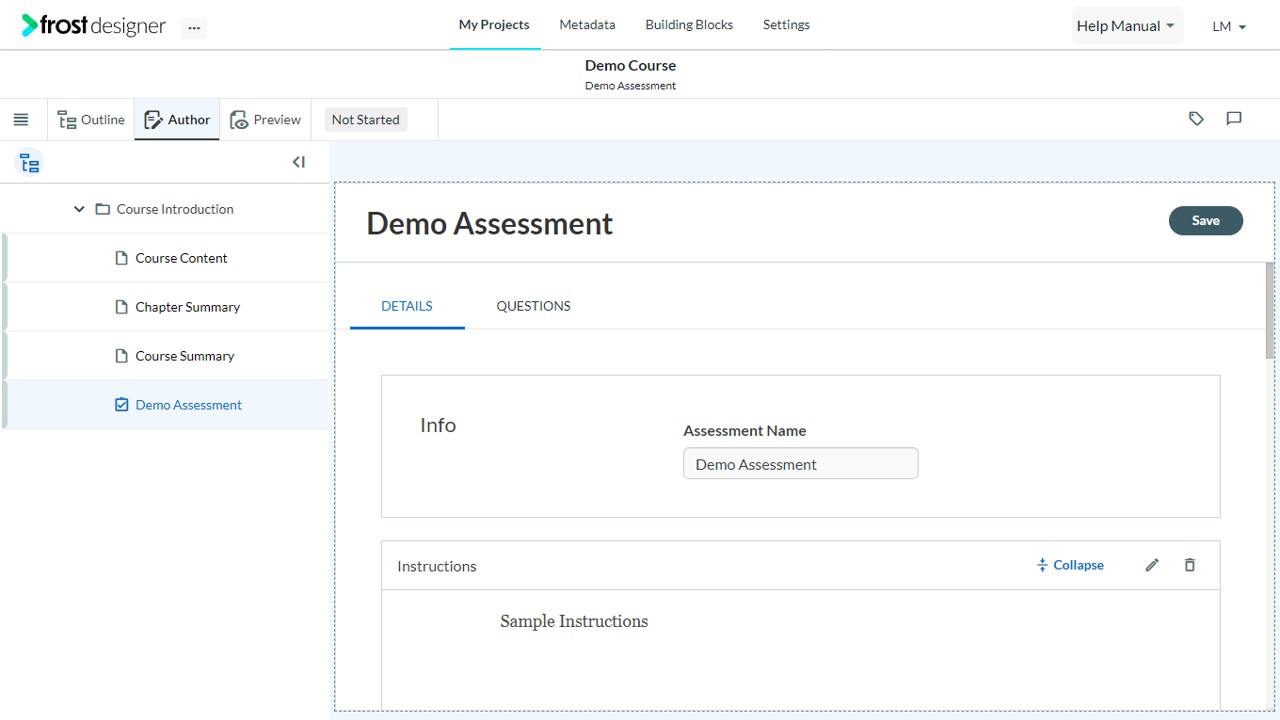Viewport: 1280px width, 720px height.
Task: Open the Metadata menu
Action: click(587, 25)
